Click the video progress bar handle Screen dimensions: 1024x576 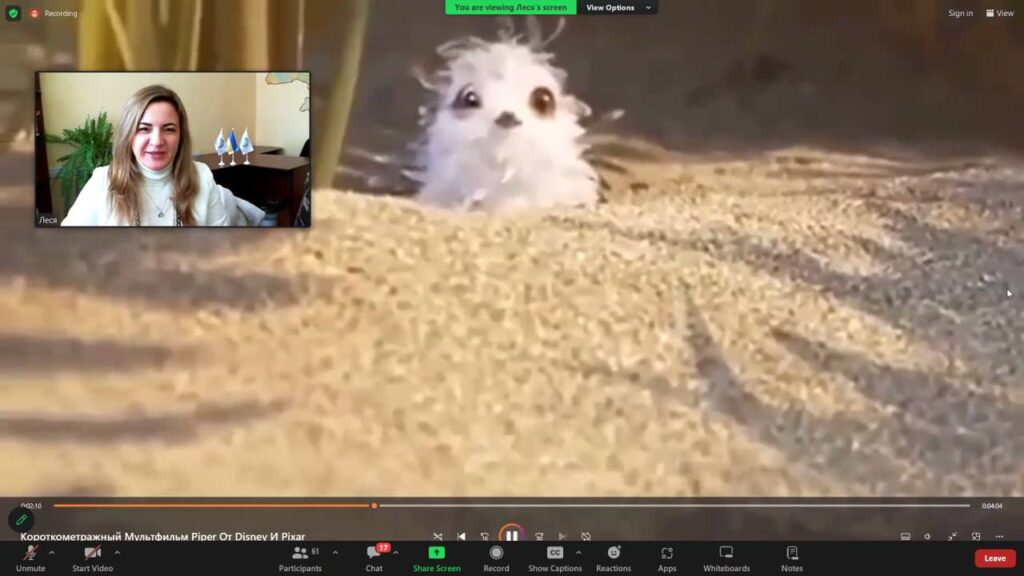[374, 505]
